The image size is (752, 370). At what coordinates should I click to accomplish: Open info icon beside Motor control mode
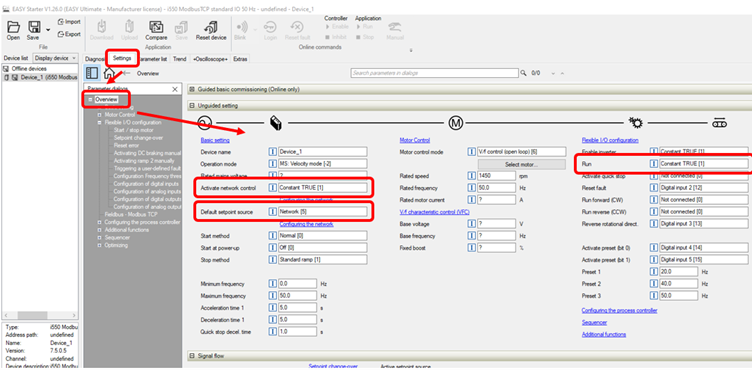[x=471, y=152]
